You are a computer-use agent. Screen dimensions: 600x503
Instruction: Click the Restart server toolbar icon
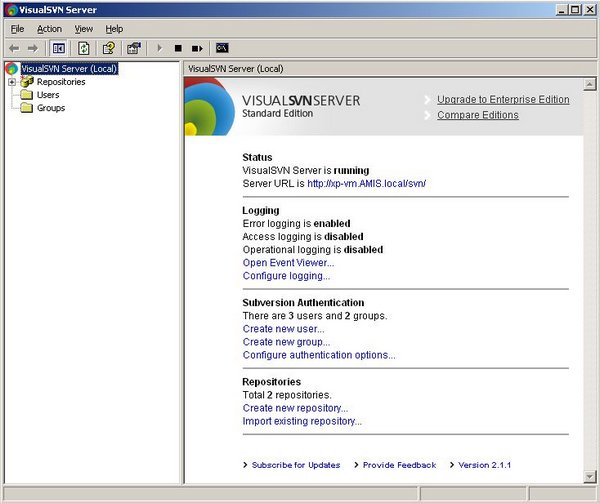(198, 48)
